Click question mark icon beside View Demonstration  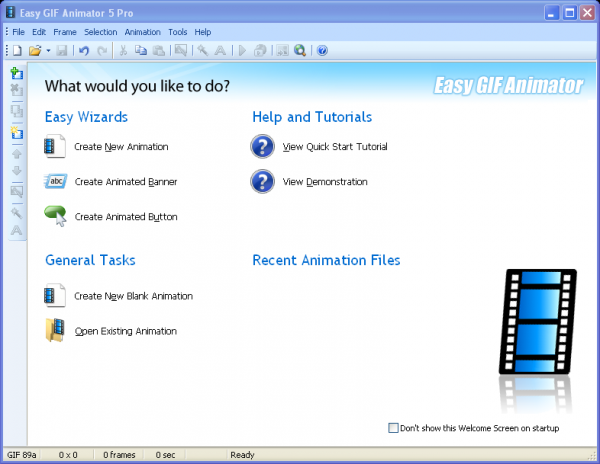[x=262, y=181]
